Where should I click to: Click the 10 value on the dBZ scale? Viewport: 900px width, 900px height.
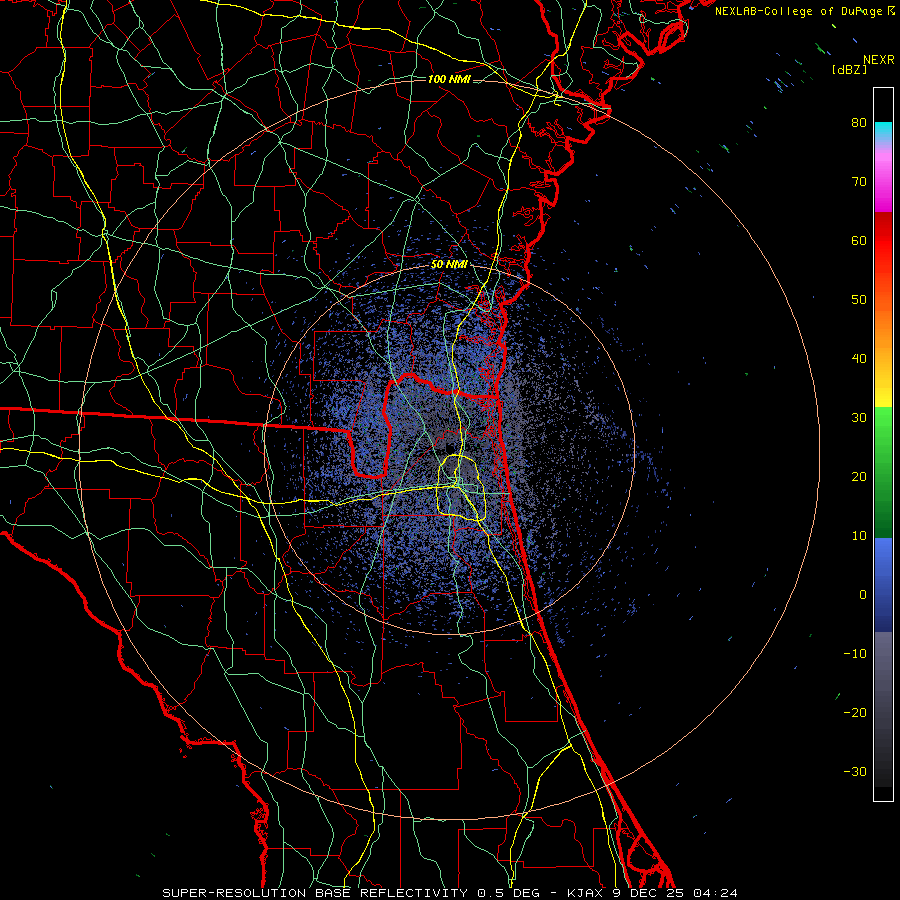(859, 536)
